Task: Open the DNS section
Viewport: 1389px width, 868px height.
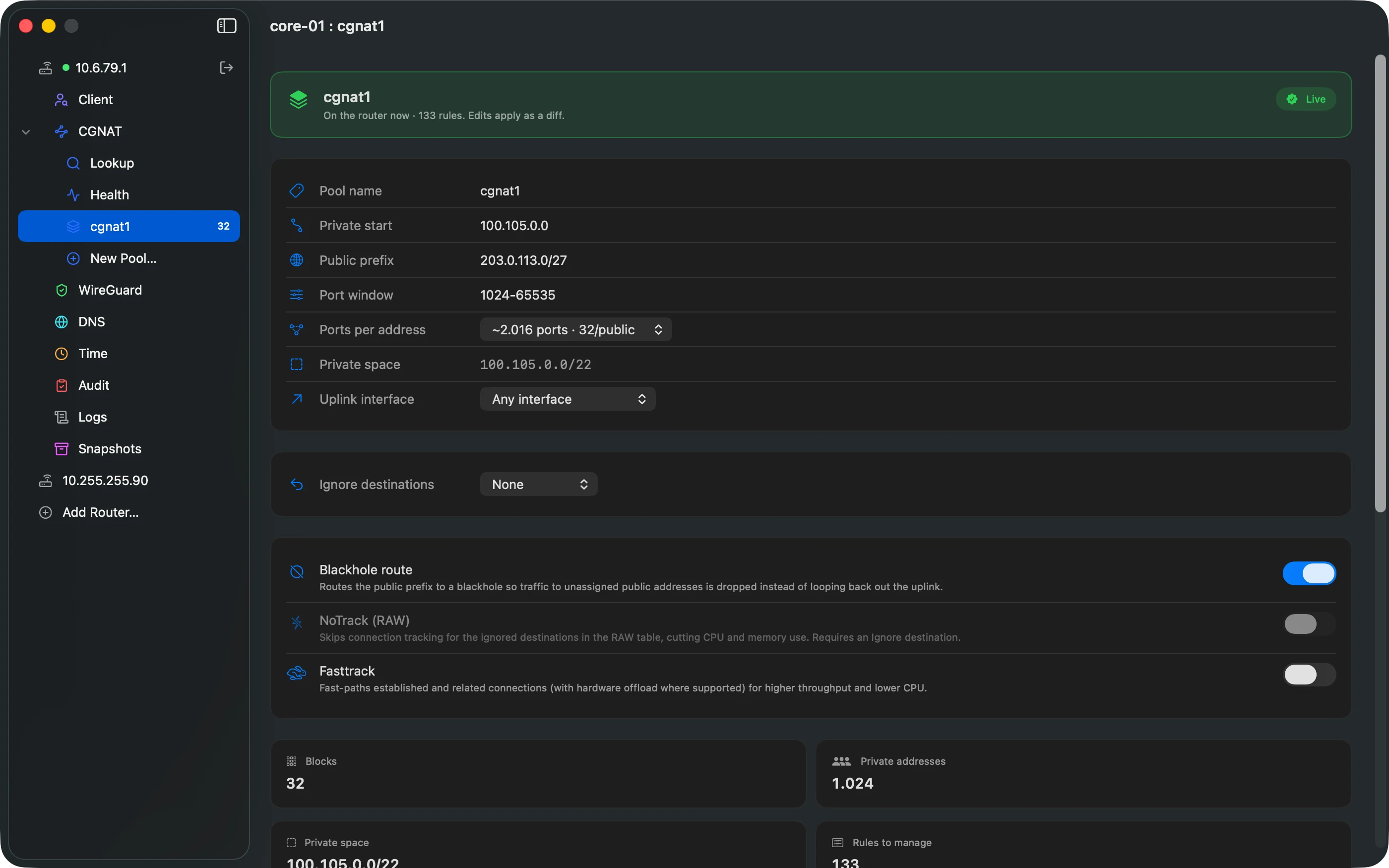Action: (129, 322)
